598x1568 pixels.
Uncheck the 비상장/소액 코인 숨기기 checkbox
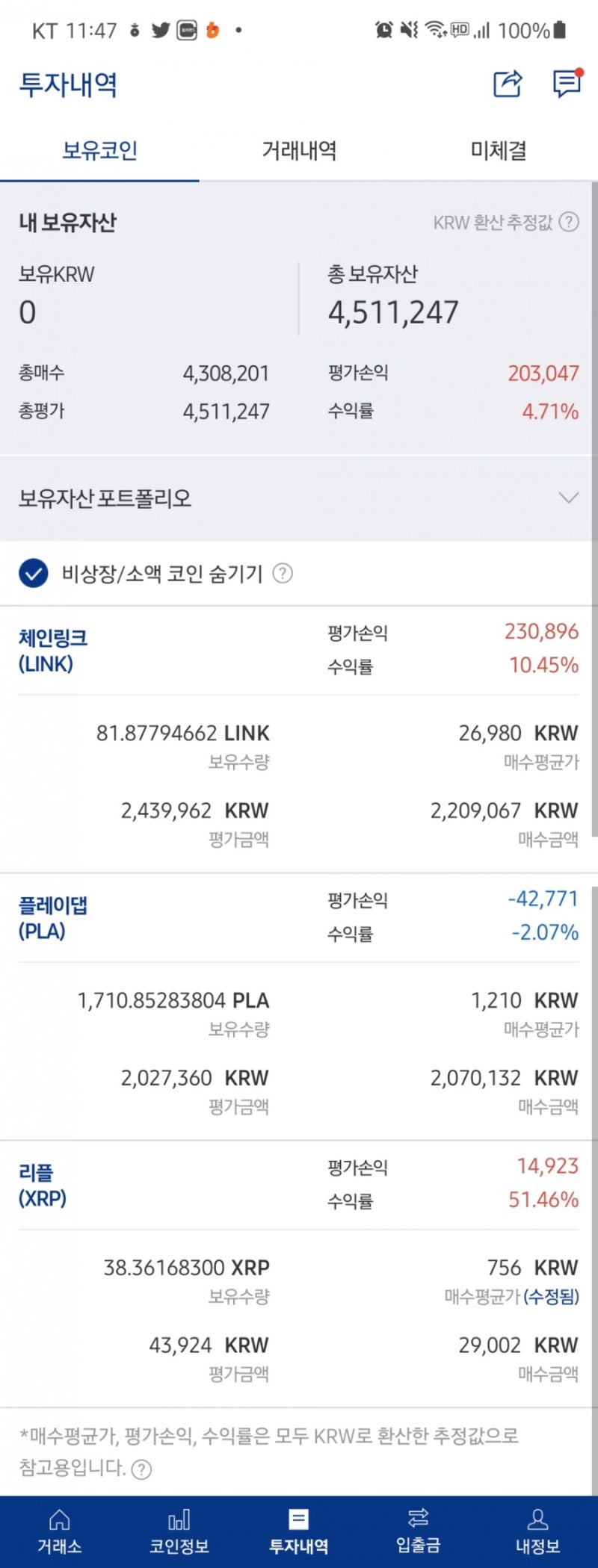(x=31, y=574)
